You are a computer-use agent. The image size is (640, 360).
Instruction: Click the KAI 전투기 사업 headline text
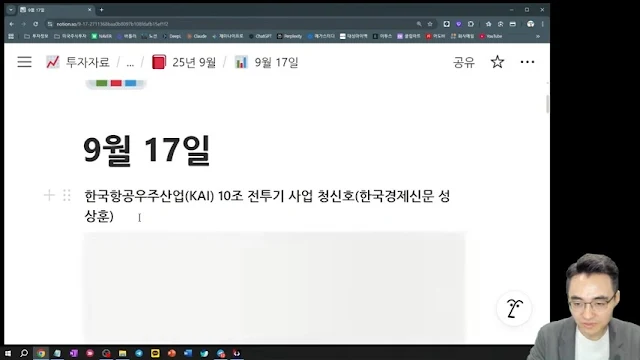267,206
